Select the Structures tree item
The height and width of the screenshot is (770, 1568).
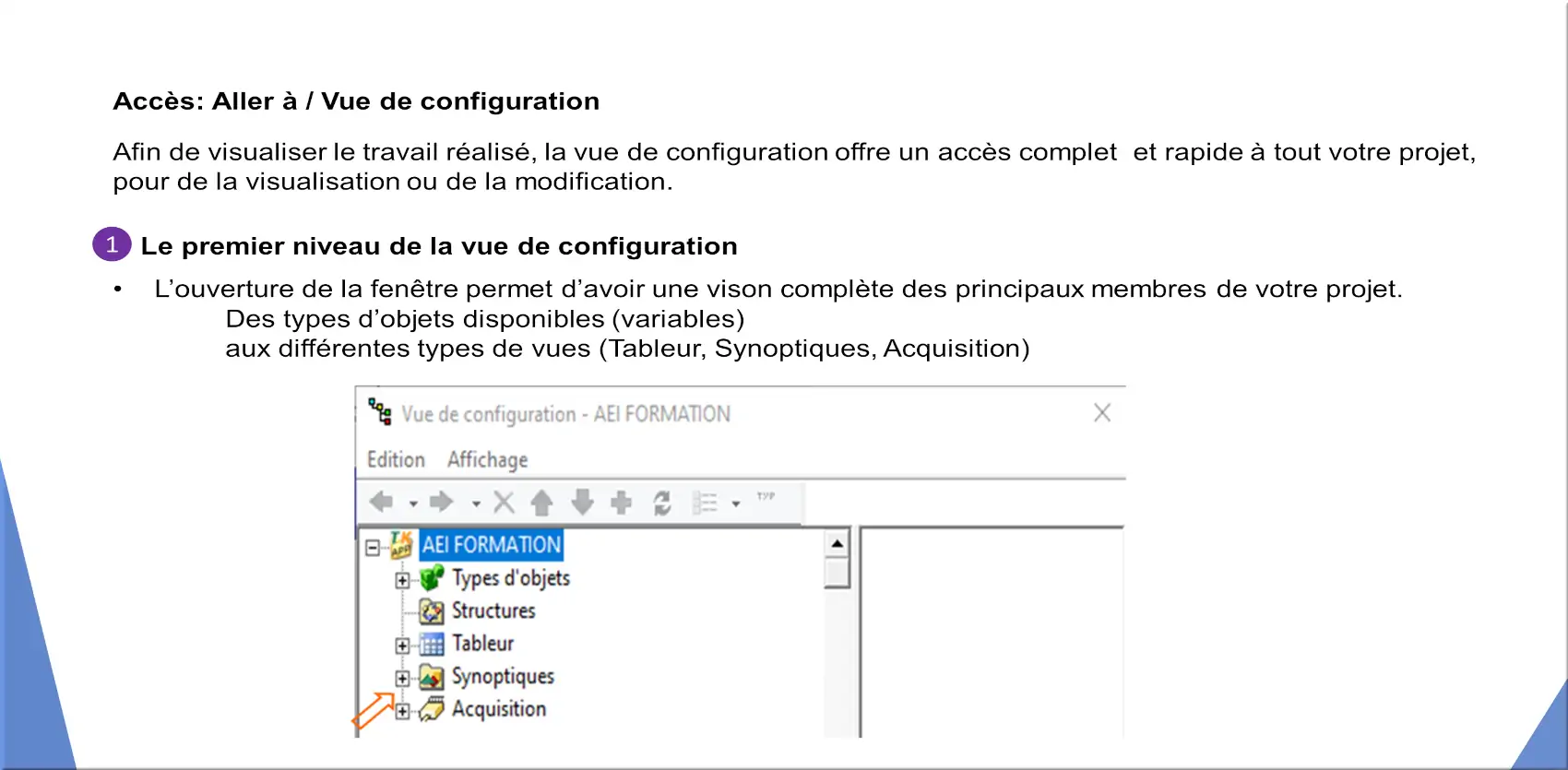point(493,610)
